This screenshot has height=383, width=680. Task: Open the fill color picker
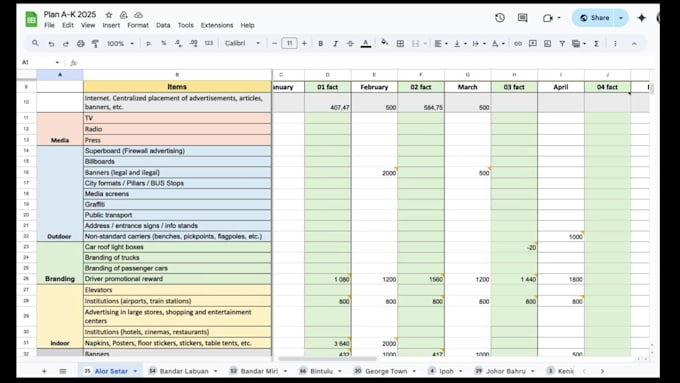coord(384,43)
